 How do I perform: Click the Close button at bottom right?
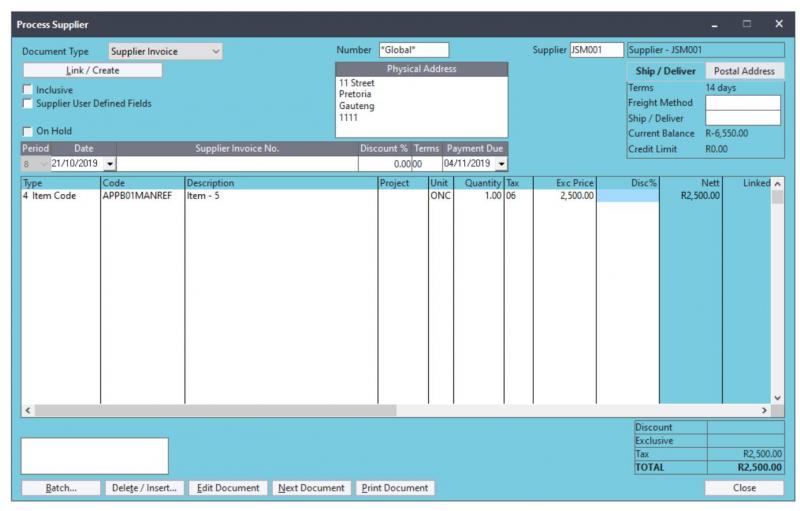click(x=743, y=488)
